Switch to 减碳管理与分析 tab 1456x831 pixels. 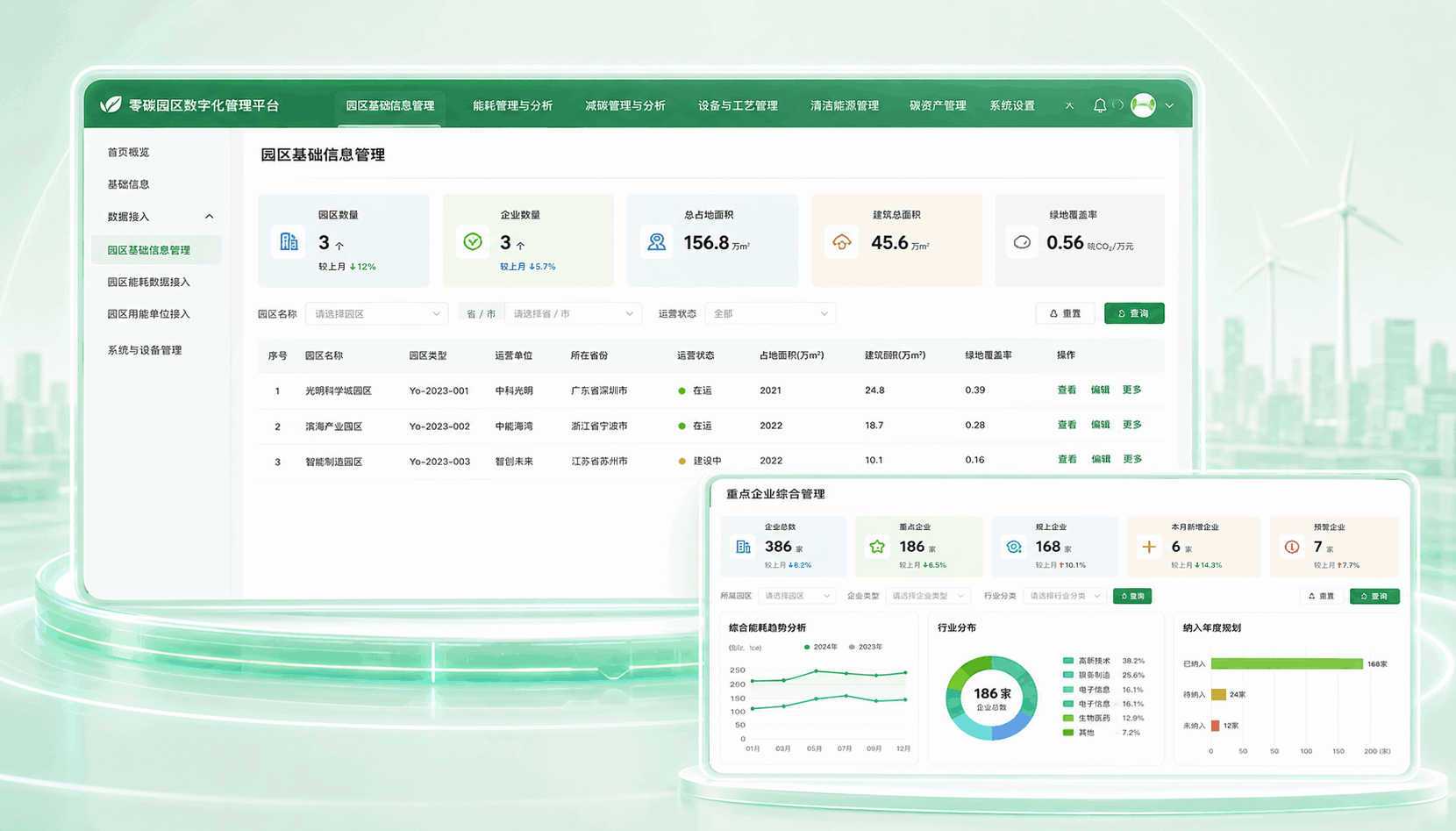(625, 105)
